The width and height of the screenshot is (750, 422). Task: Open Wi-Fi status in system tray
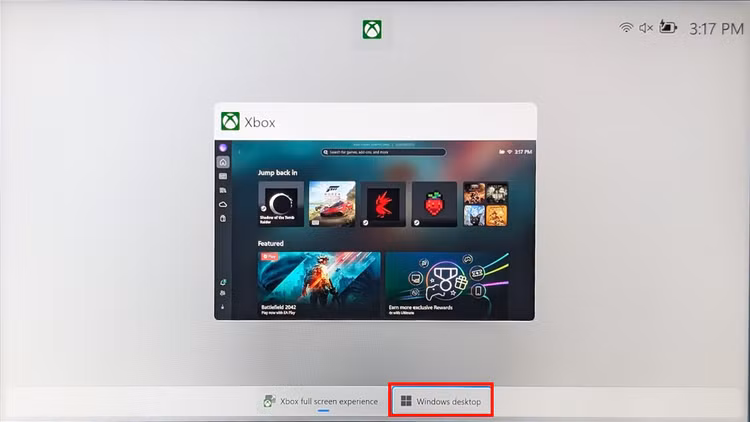click(x=626, y=28)
